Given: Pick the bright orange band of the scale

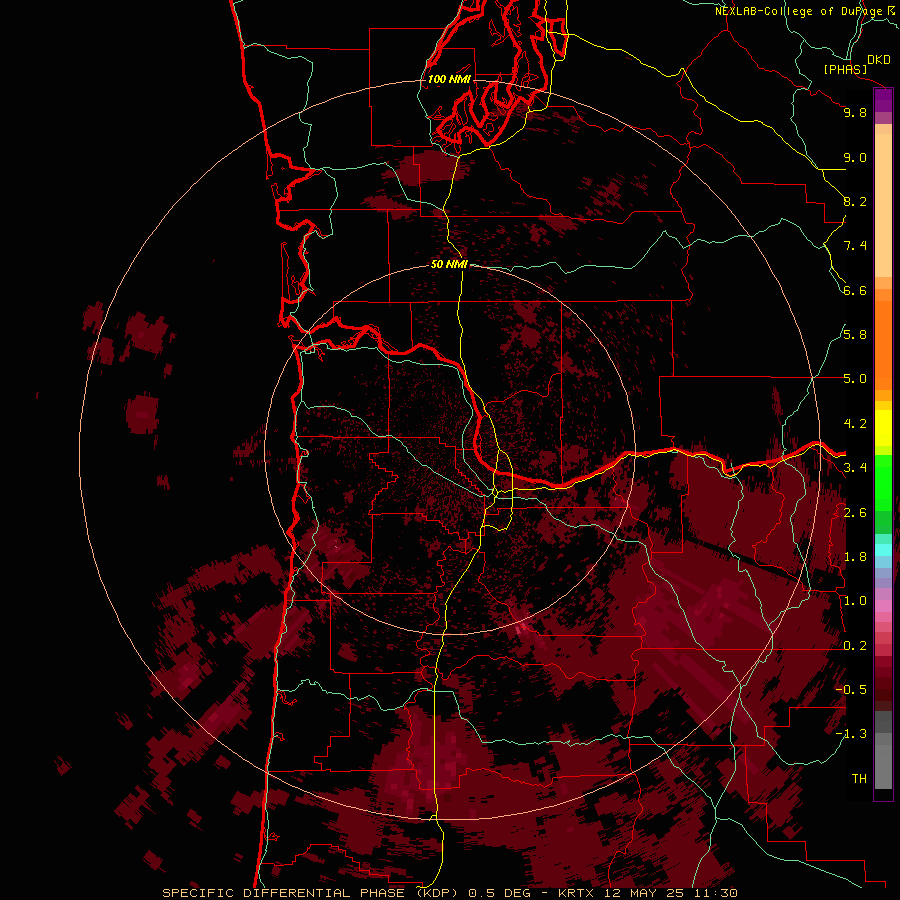Looking at the screenshot, I should click(883, 346).
